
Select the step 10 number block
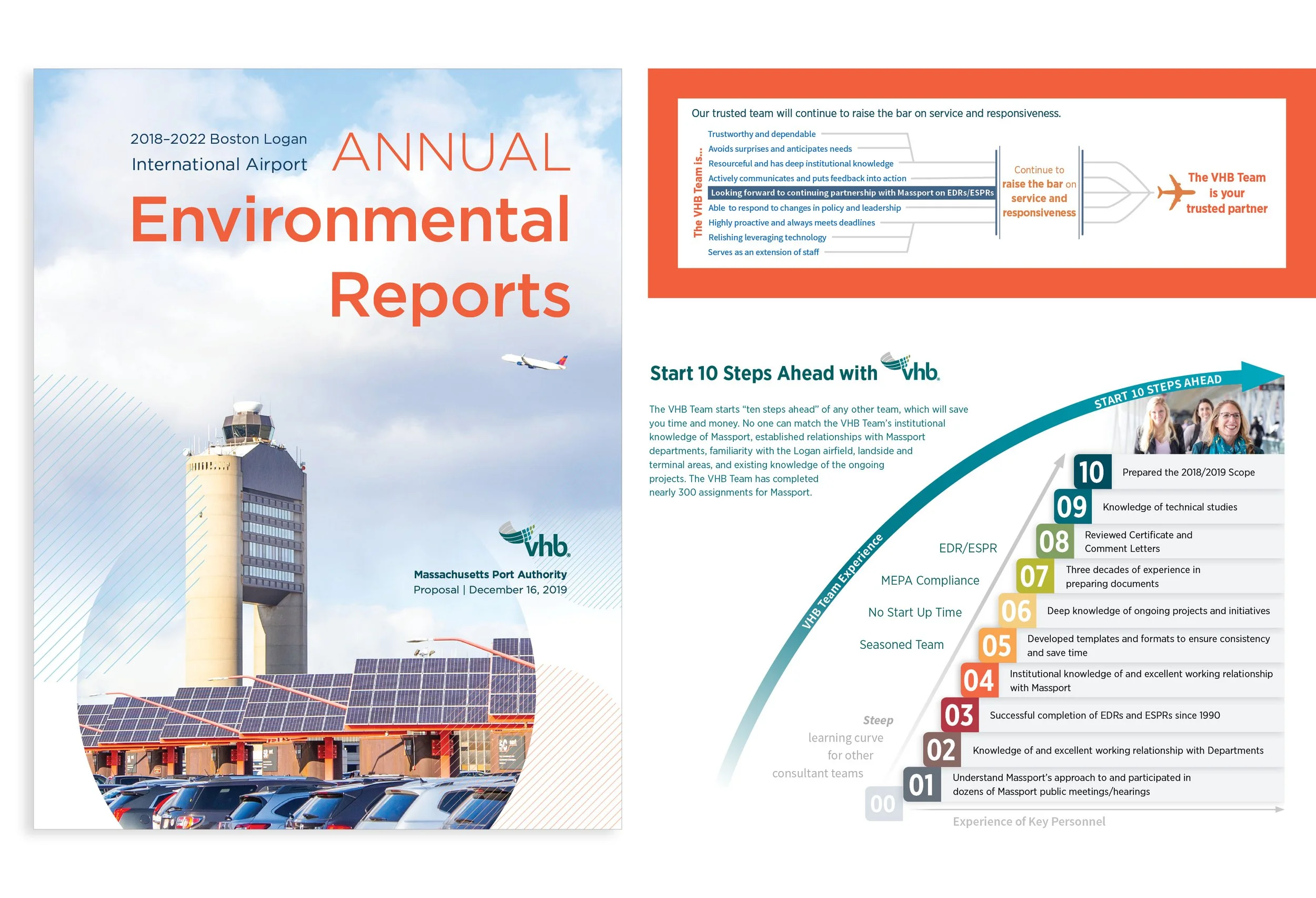(1092, 471)
